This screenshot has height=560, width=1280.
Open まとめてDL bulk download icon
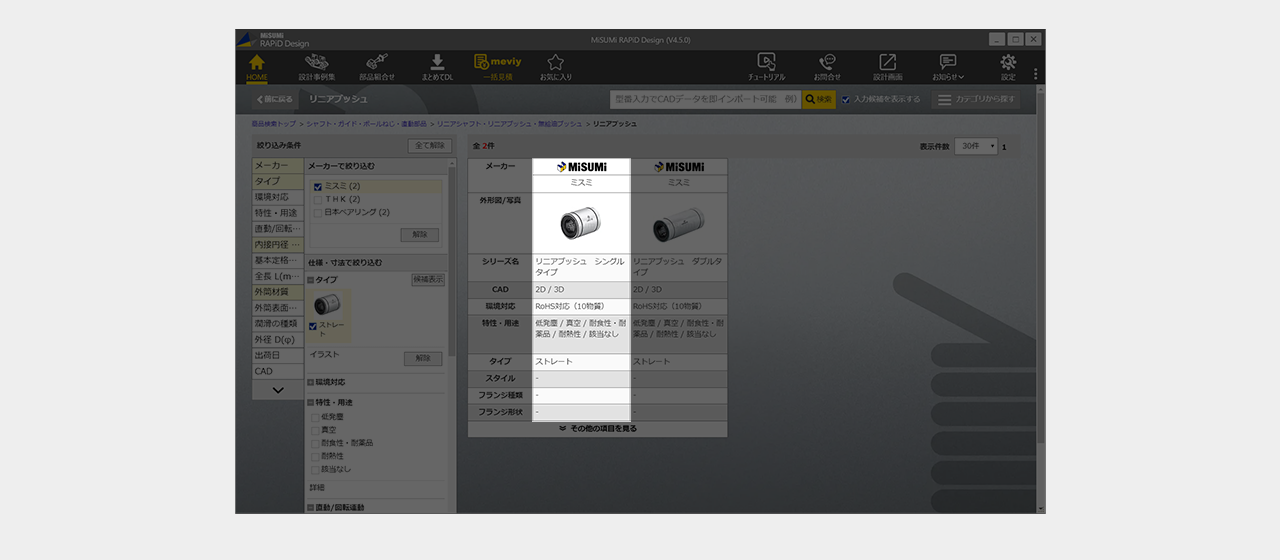437,67
